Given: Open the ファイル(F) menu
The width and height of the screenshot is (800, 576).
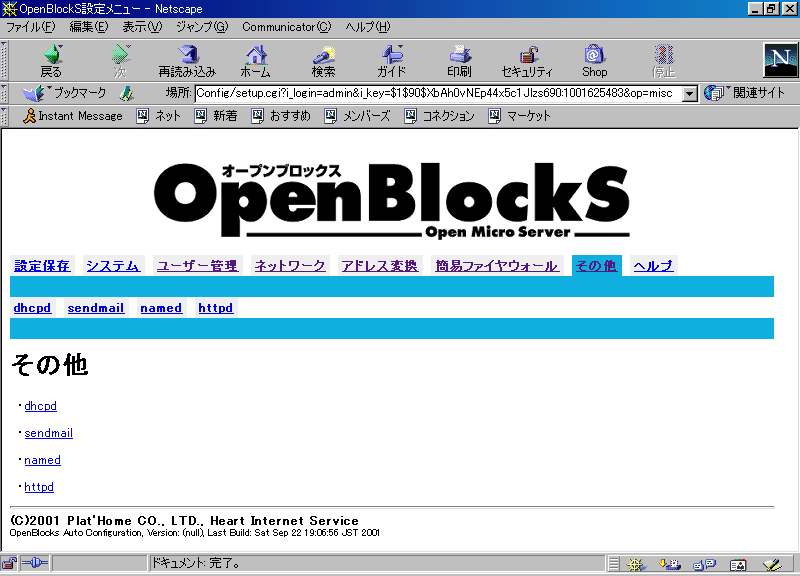Looking at the screenshot, I should 31,27.
